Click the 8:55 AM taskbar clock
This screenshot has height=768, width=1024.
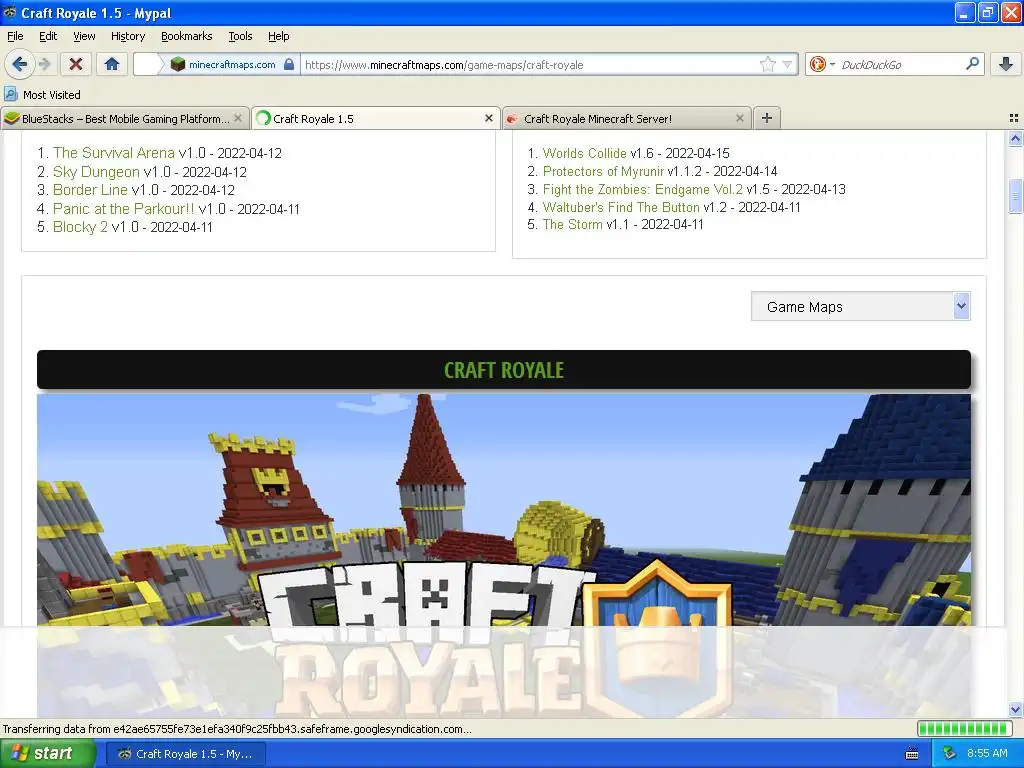tap(987, 754)
